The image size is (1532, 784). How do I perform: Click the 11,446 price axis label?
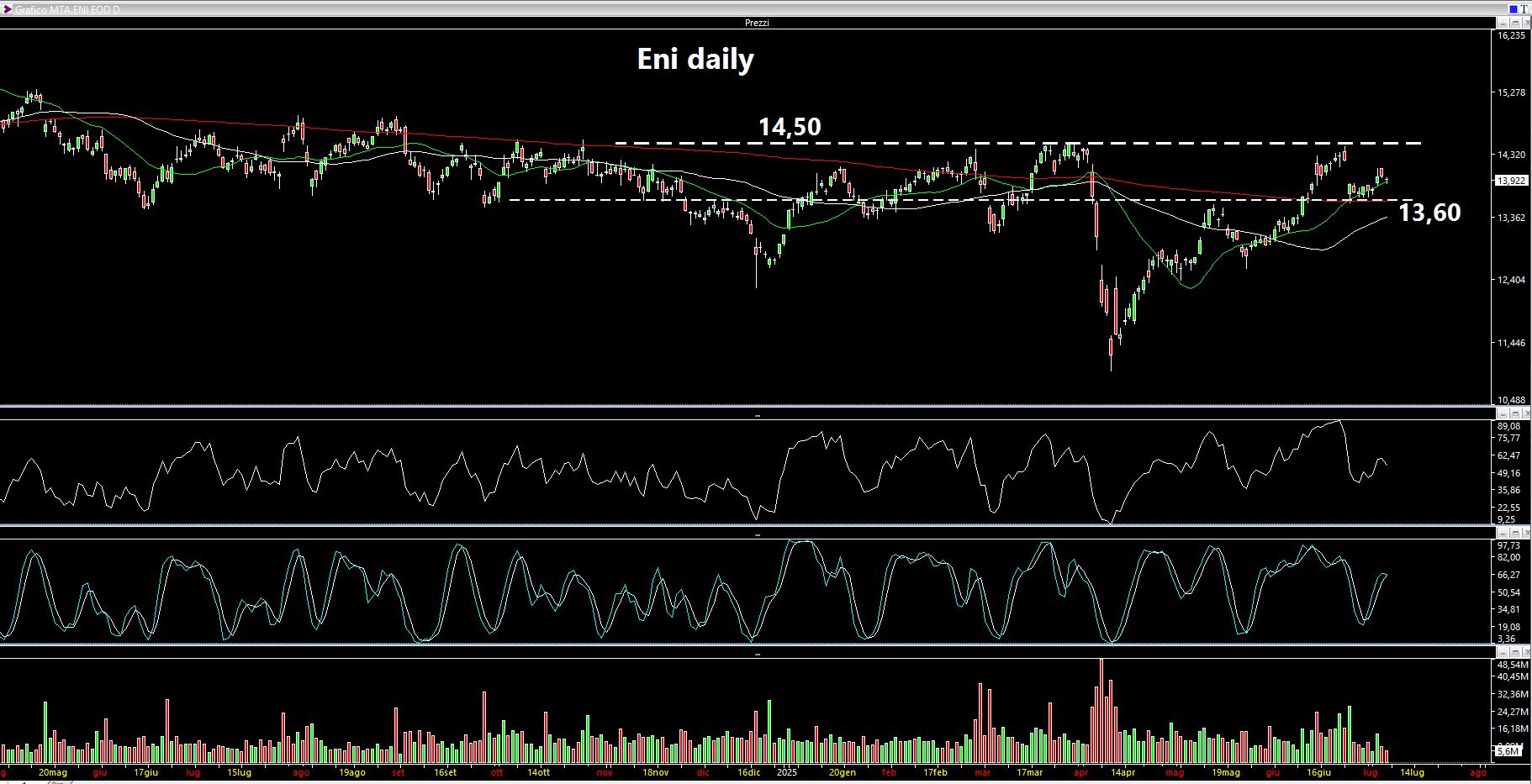[1511, 343]
